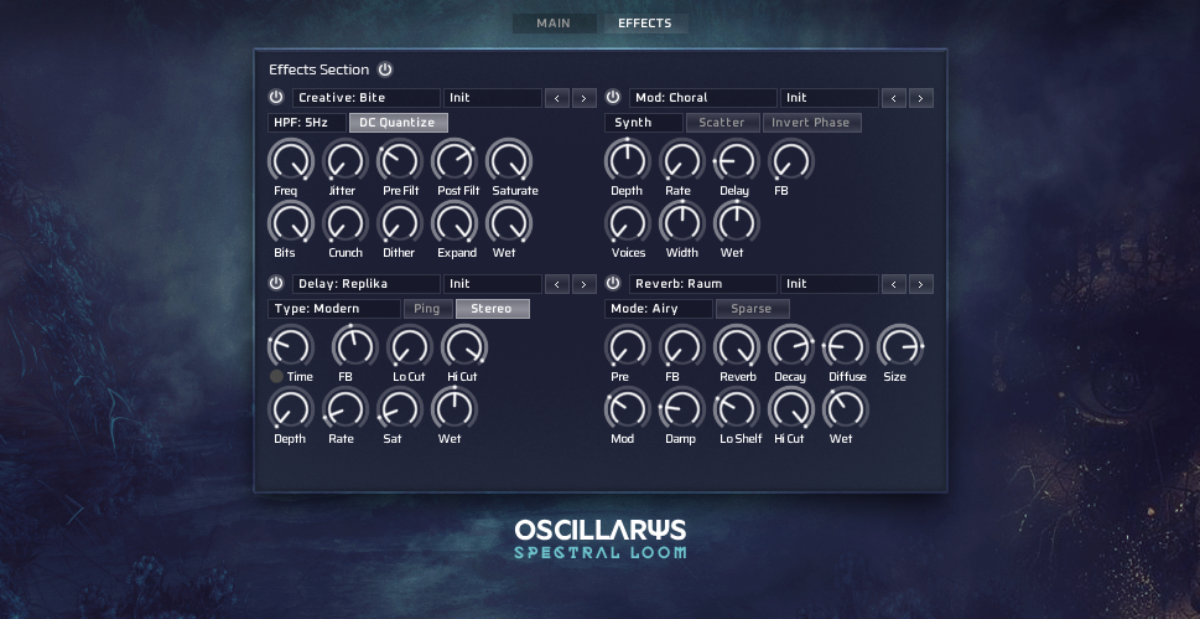
Task: Disable the Delay: Replika effect power
Action: click(275, 283)
